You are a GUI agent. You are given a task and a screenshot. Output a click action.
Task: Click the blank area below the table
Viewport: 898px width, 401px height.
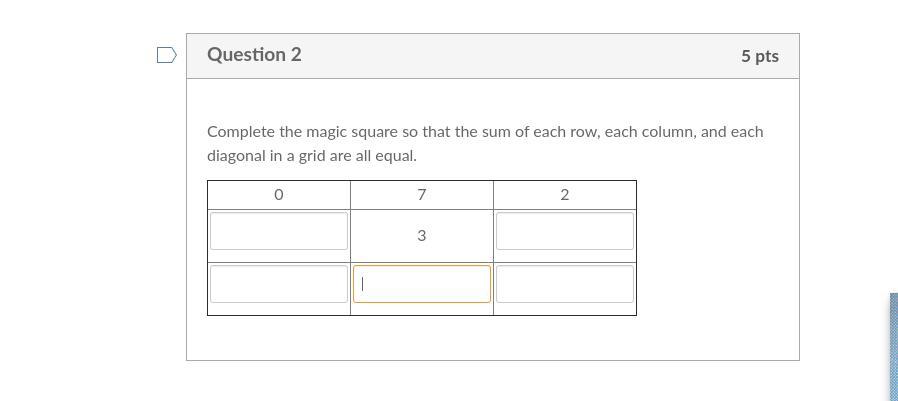tap(492, 338)
